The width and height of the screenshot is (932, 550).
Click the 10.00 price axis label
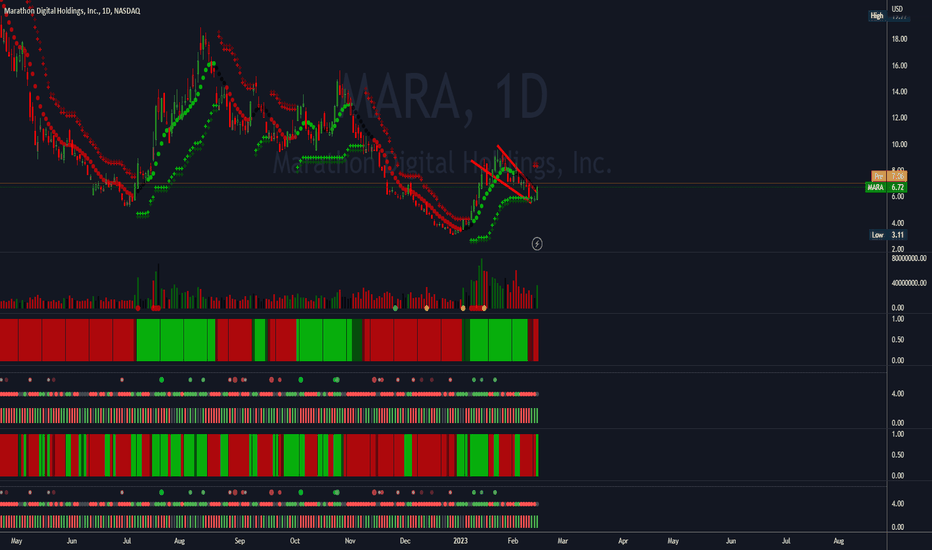(x=899, y=144)
